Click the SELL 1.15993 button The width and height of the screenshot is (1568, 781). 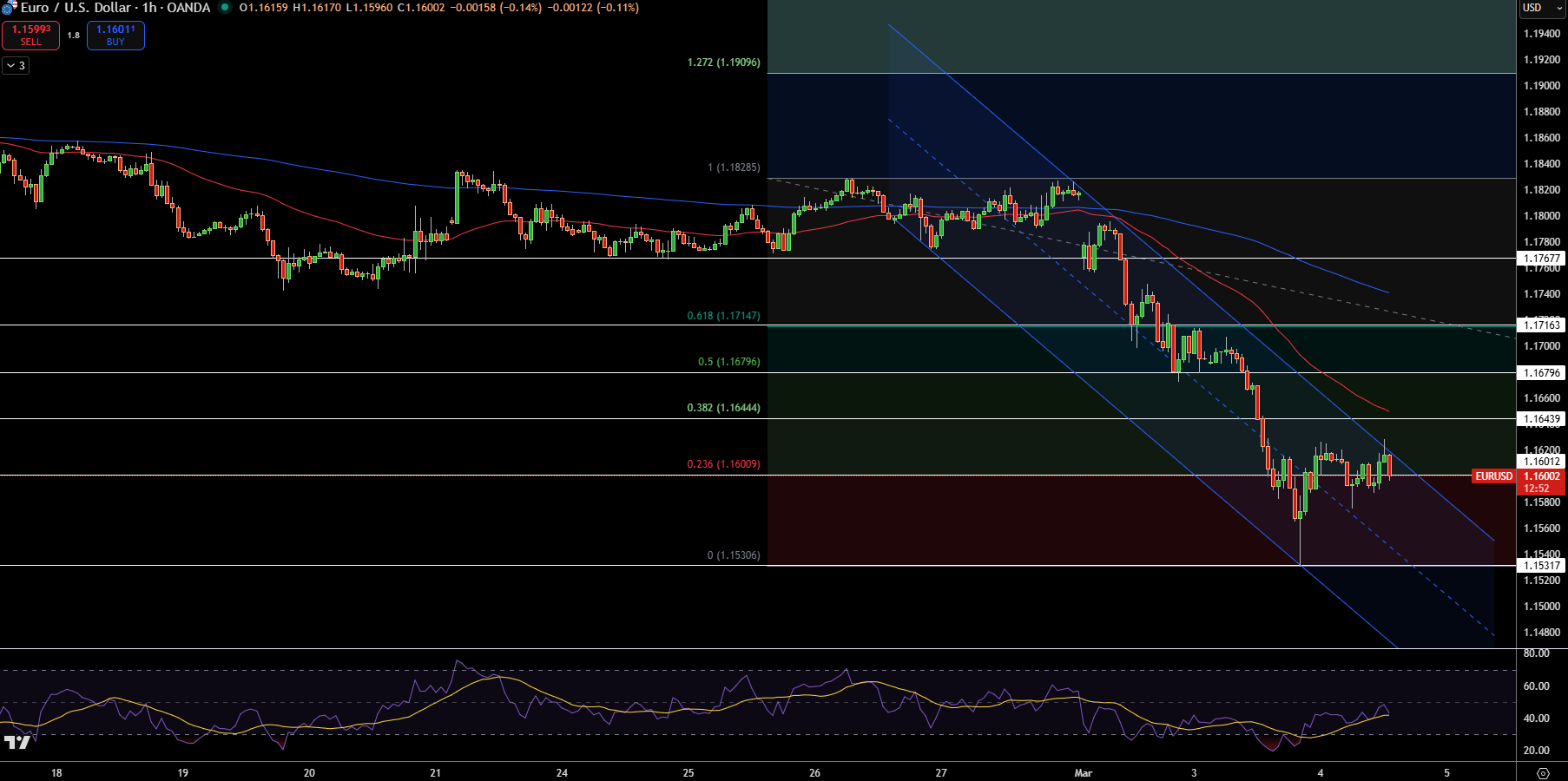point(31,36)
